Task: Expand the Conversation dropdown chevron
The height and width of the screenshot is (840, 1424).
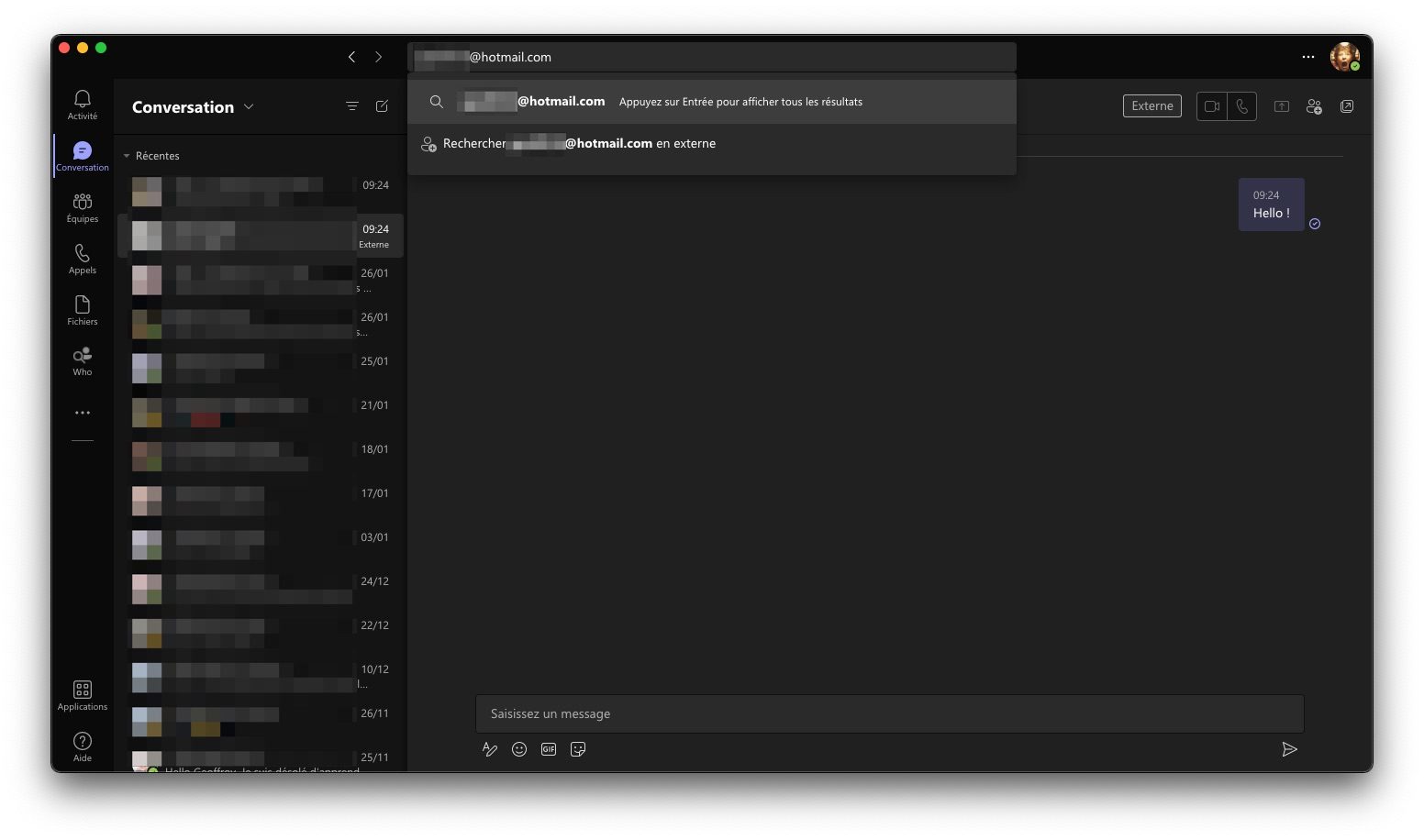Action: click(249, 106)
